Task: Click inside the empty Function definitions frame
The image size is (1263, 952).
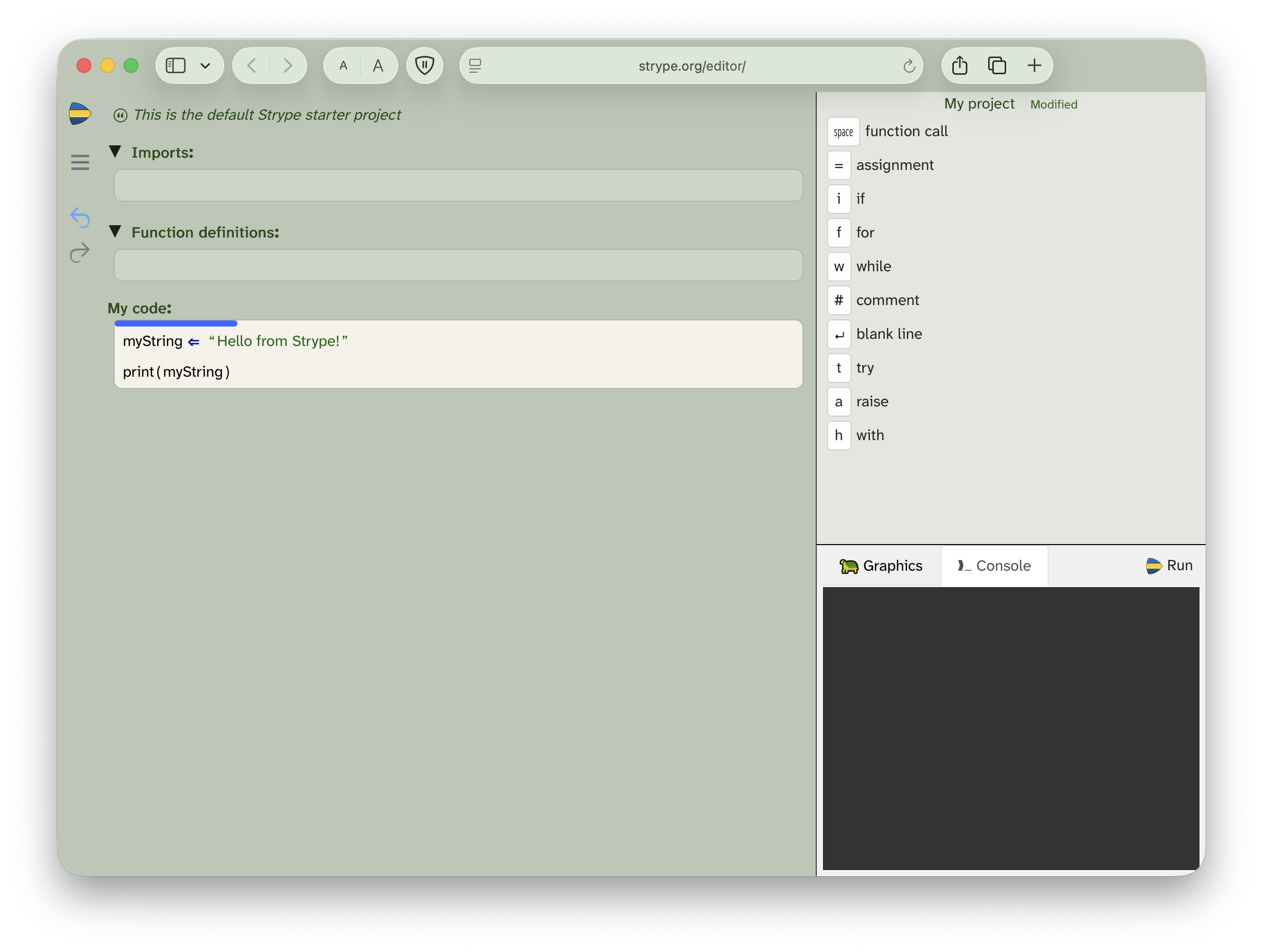Action: (x=458, y=265)
